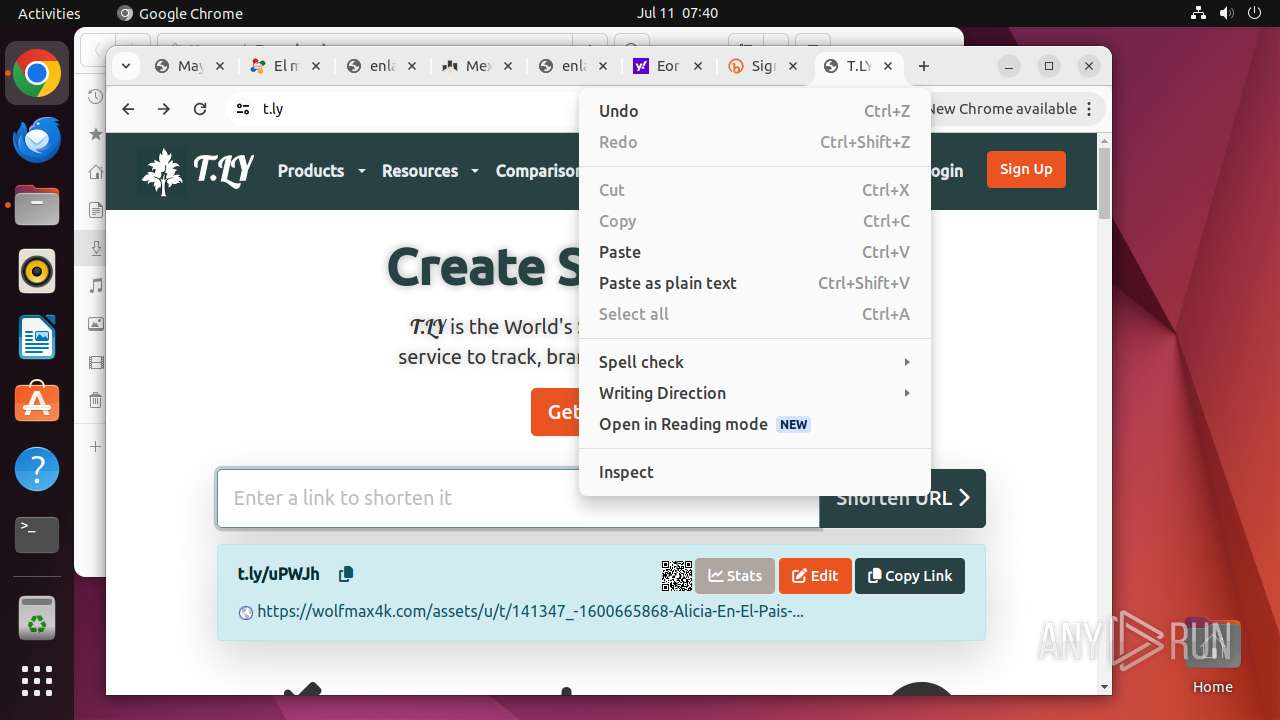This screenshot has width=1280, height=720.
Task: Choose Paste as plain text
Action: pyautogui.click(x=755, y=283)
